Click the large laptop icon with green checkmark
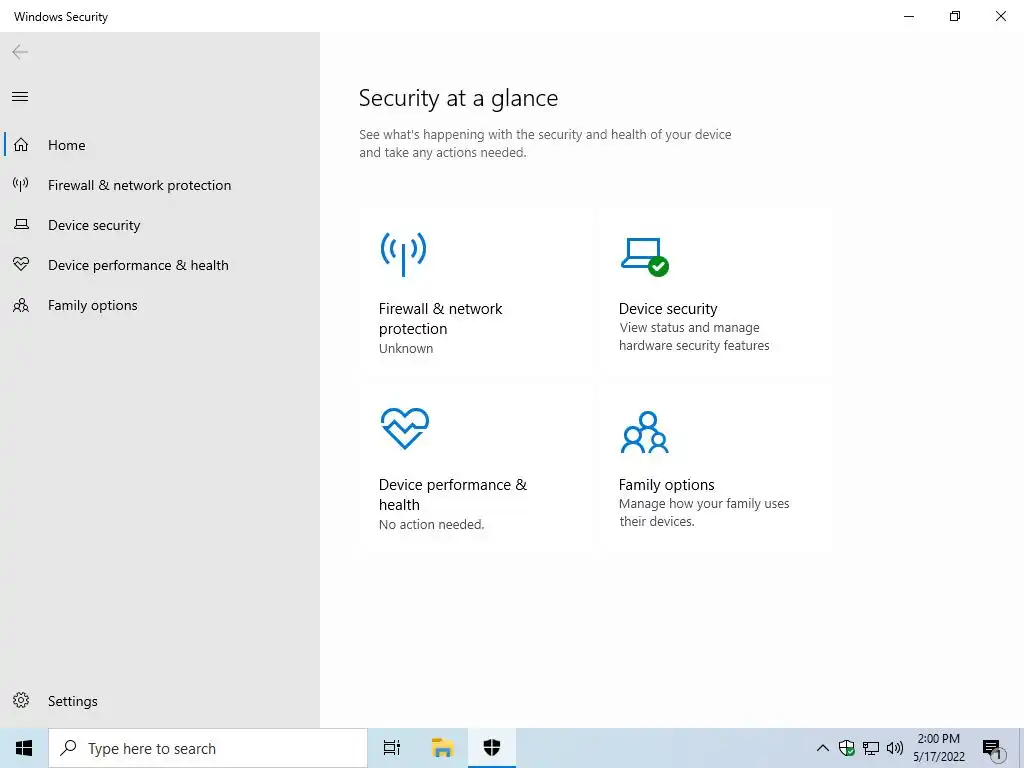 coord(645,257)
